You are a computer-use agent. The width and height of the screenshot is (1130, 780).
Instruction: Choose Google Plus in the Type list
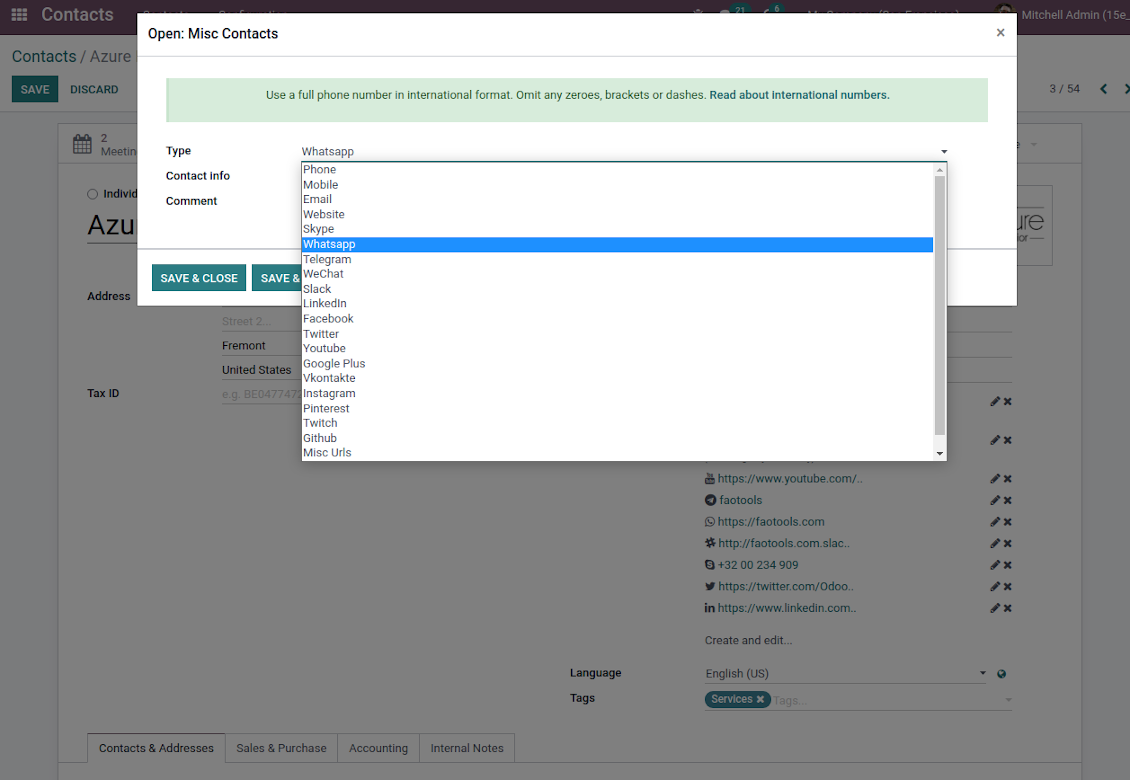click(618, 363)
